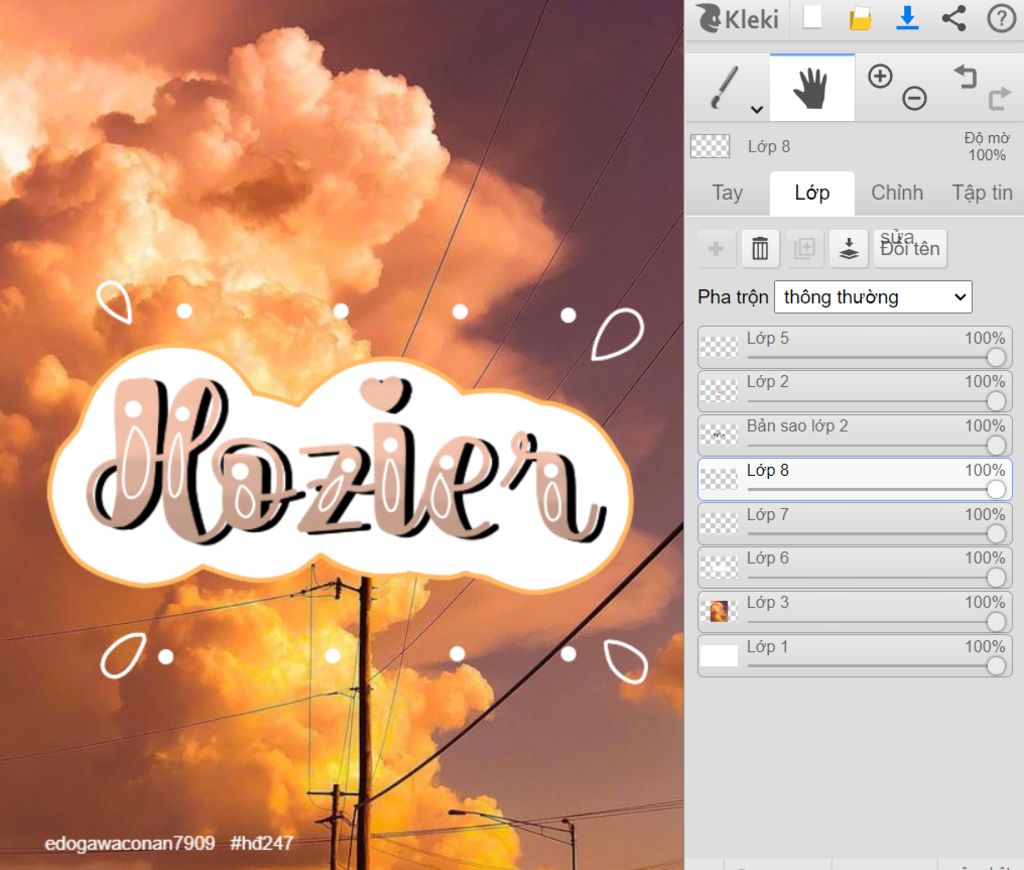Rename the layer via the Đổi tên button

pyautogui.click(x=910, y=248)
